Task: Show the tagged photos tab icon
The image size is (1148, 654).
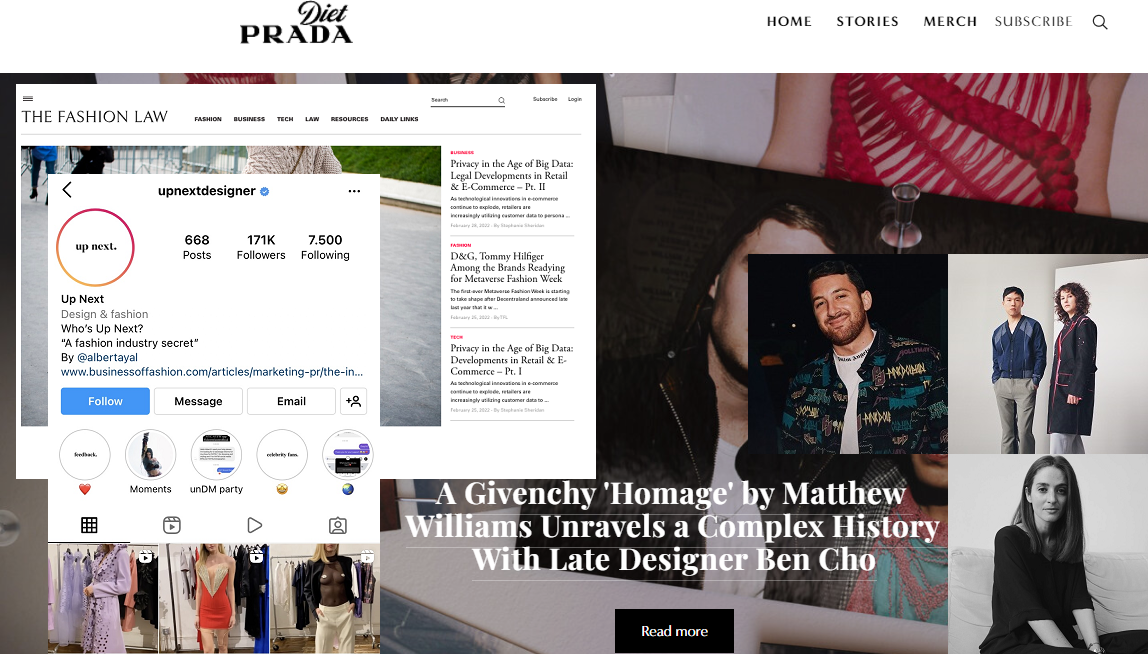Action: coord(338,525)
